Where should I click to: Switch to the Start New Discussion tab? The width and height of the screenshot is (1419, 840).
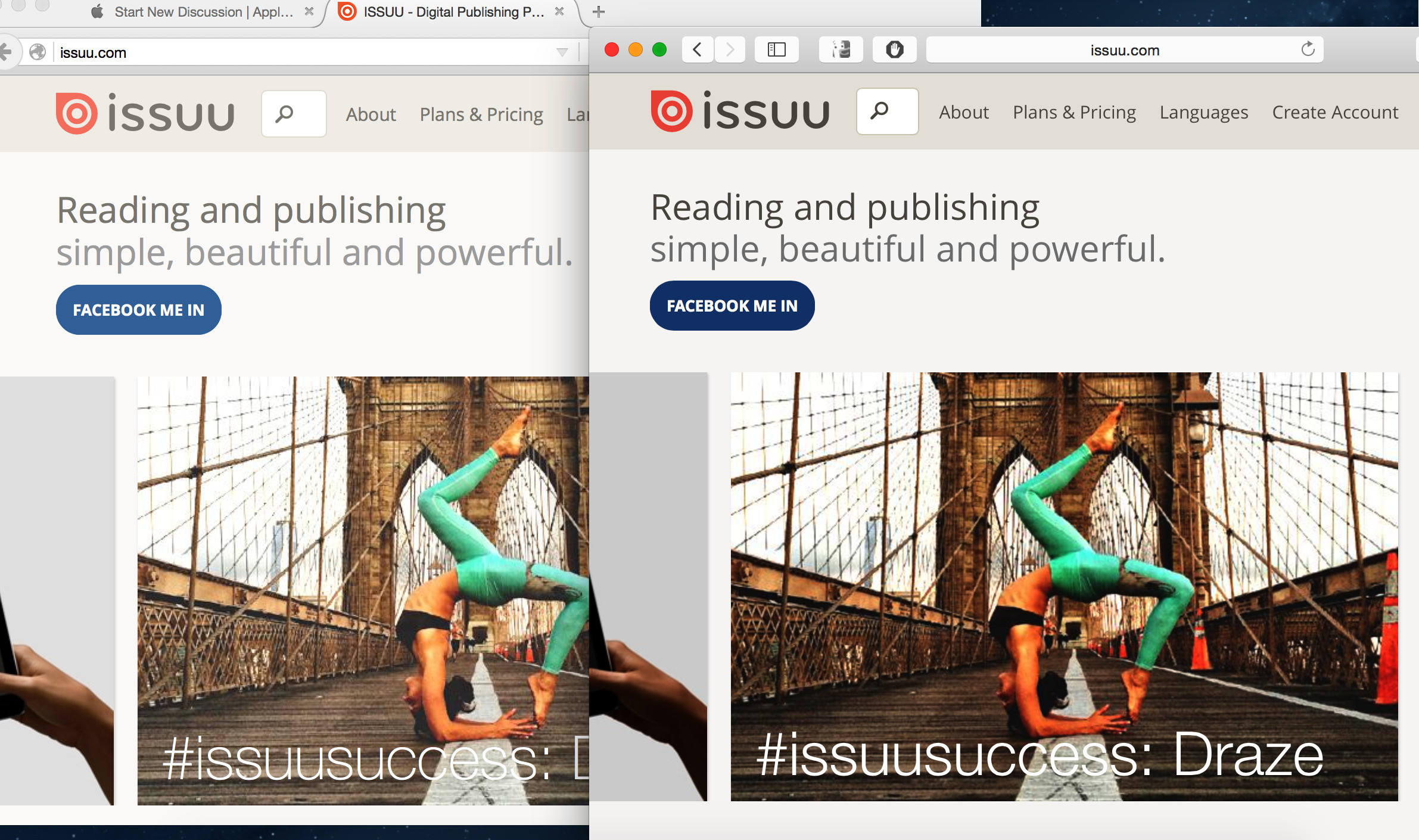tap(203, 12)
